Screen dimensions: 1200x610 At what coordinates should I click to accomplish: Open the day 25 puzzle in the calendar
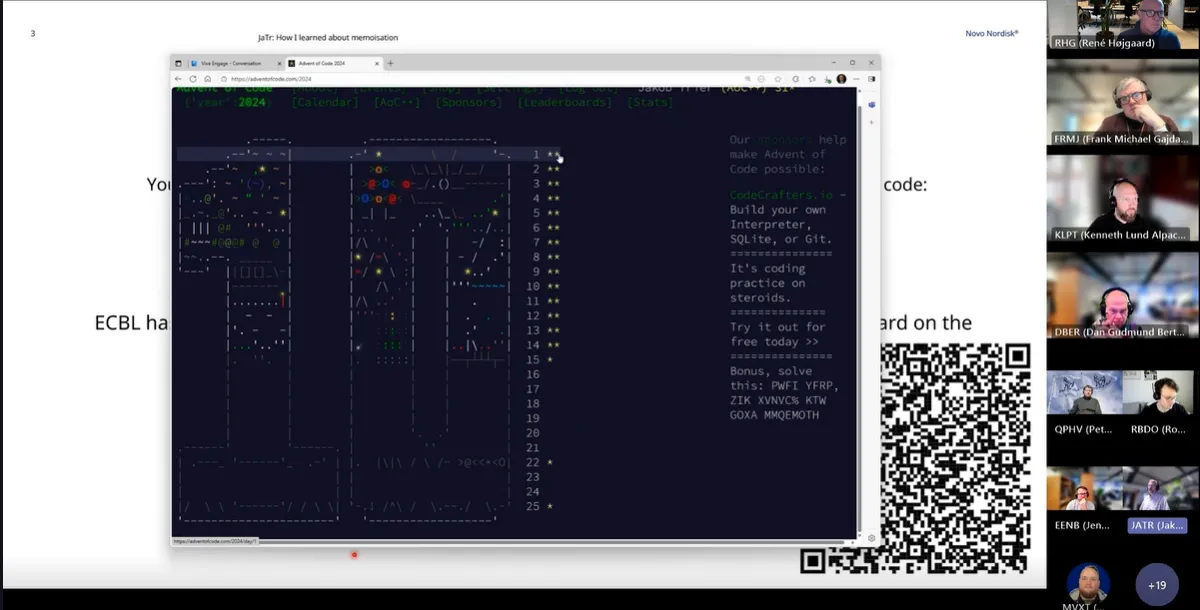click(x=532, y=506)
